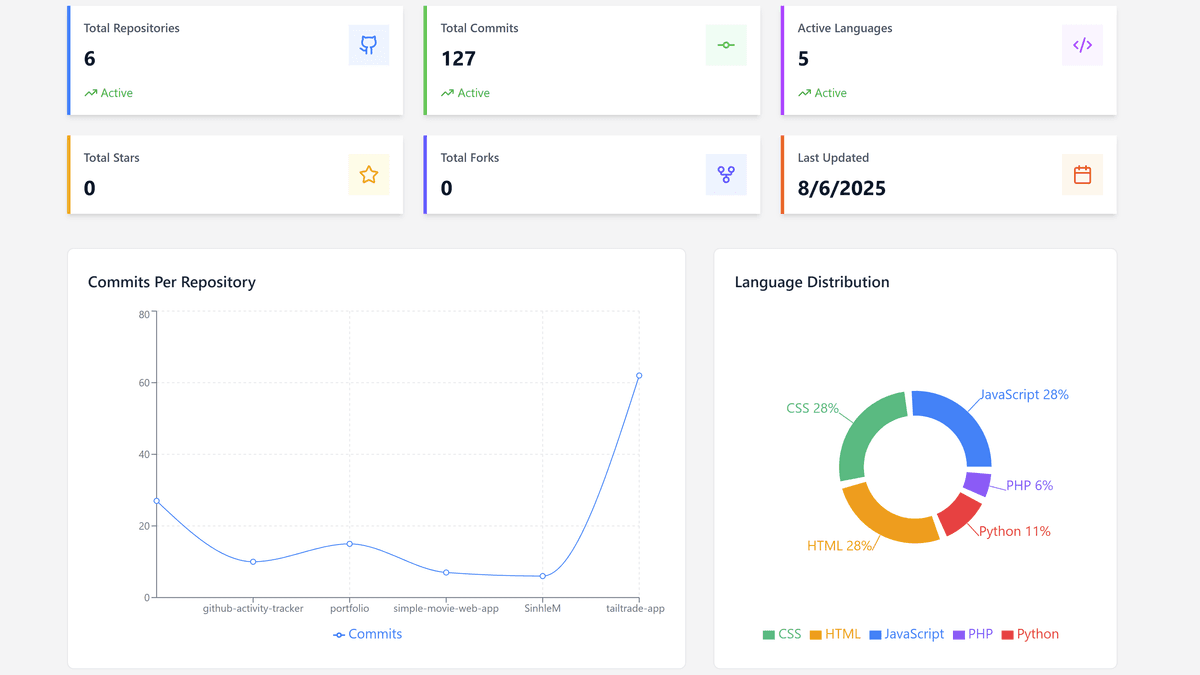The height and width of the screenshot is (675, 1200).
Task: Click the portfolio axis label on line chart
Action: point(349,608)
